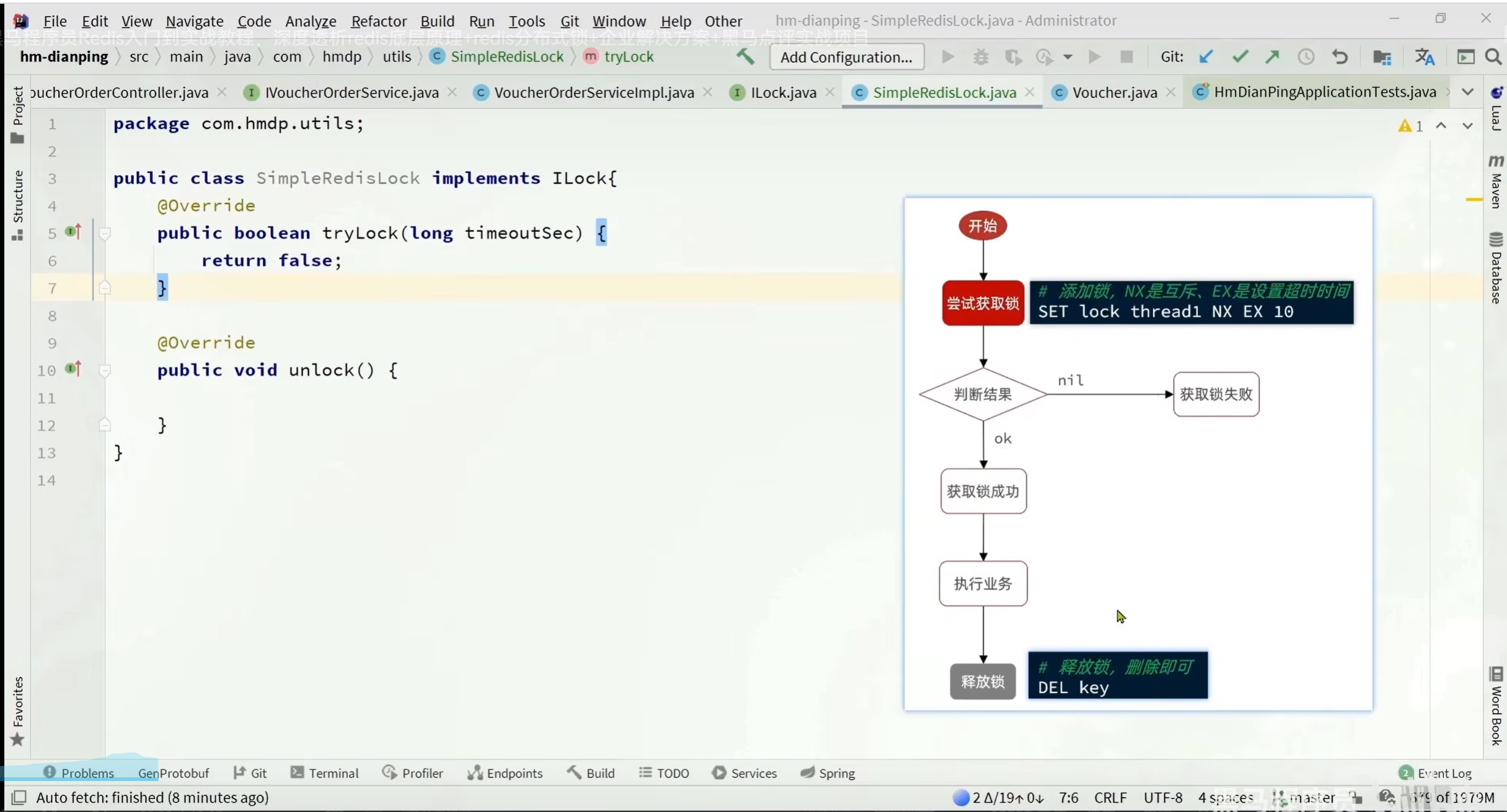Collapse tryLock method fold toggle
The image size is (1507, 812).
(105, 234)
